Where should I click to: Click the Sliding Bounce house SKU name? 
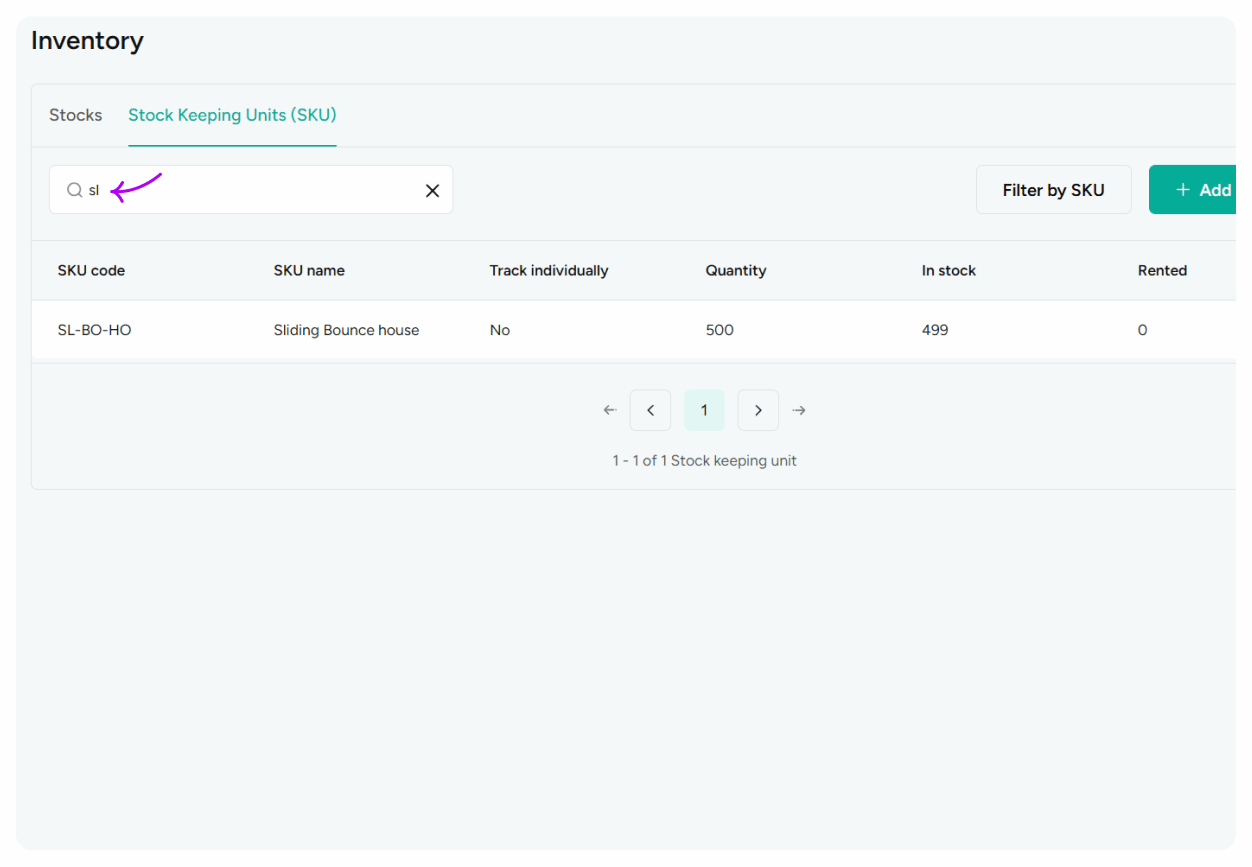346,330
